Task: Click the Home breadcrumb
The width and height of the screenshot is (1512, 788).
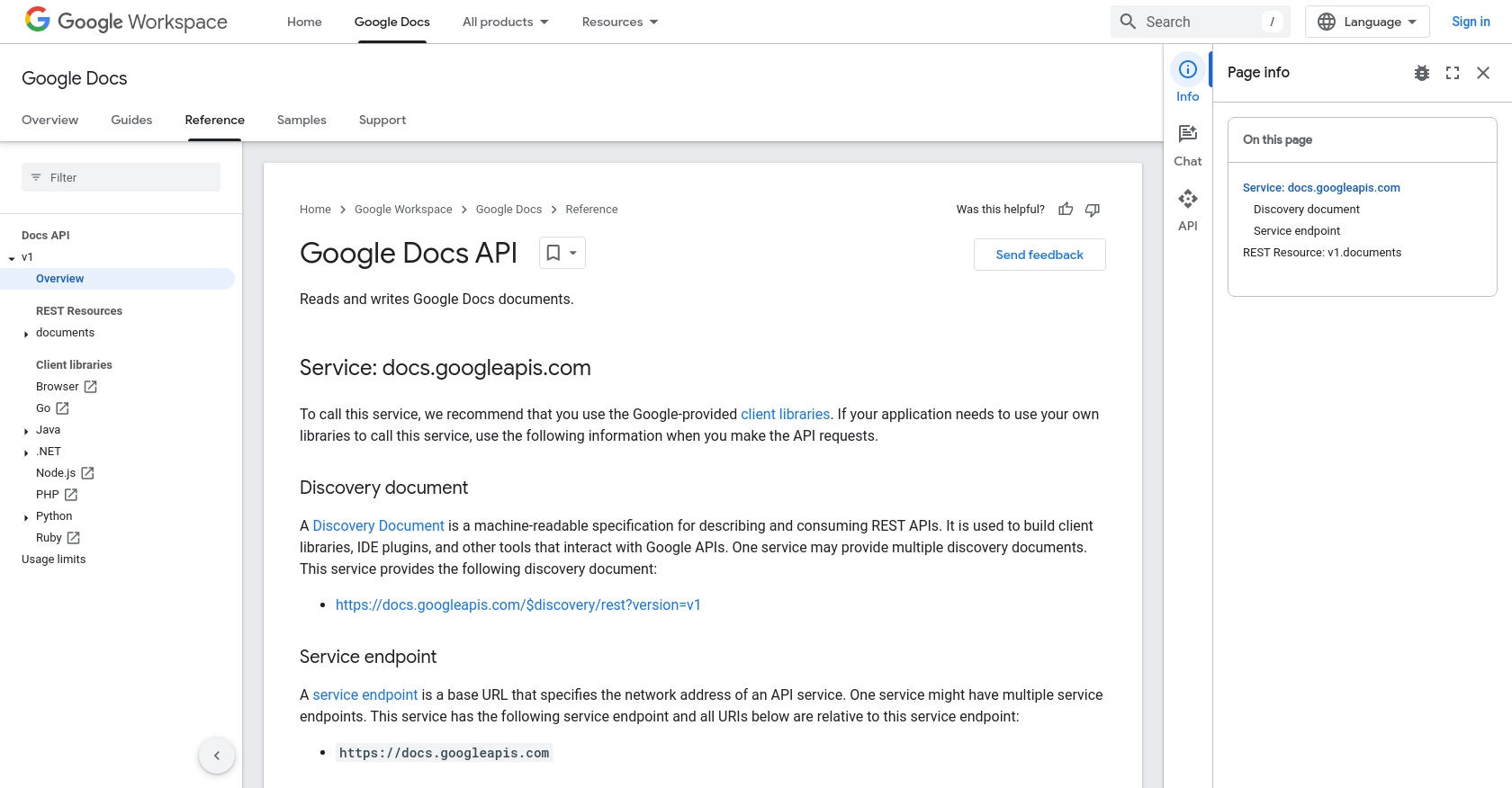Action: [x=315, y=210]
